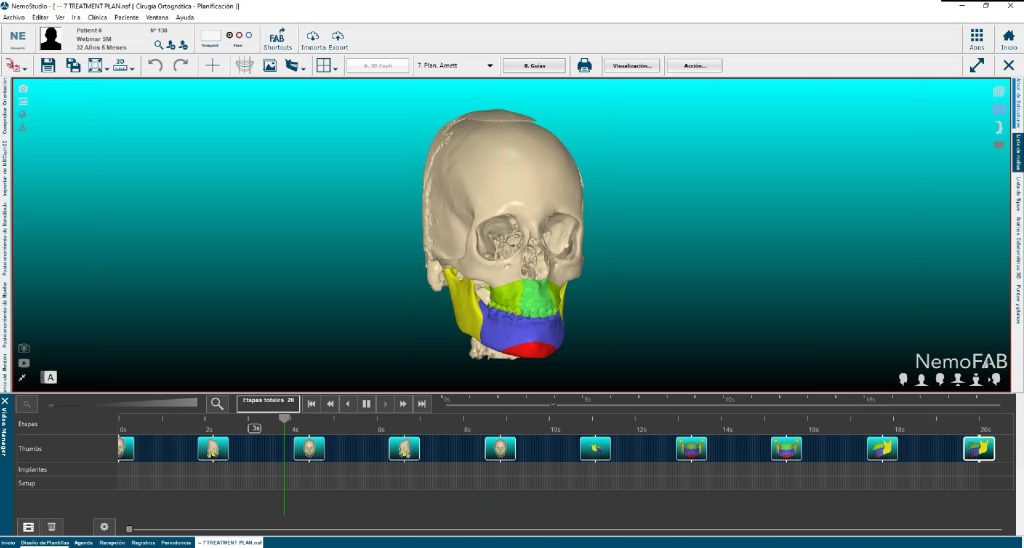
Task: Open the Paciente menu
Action: tap(126, 18)
